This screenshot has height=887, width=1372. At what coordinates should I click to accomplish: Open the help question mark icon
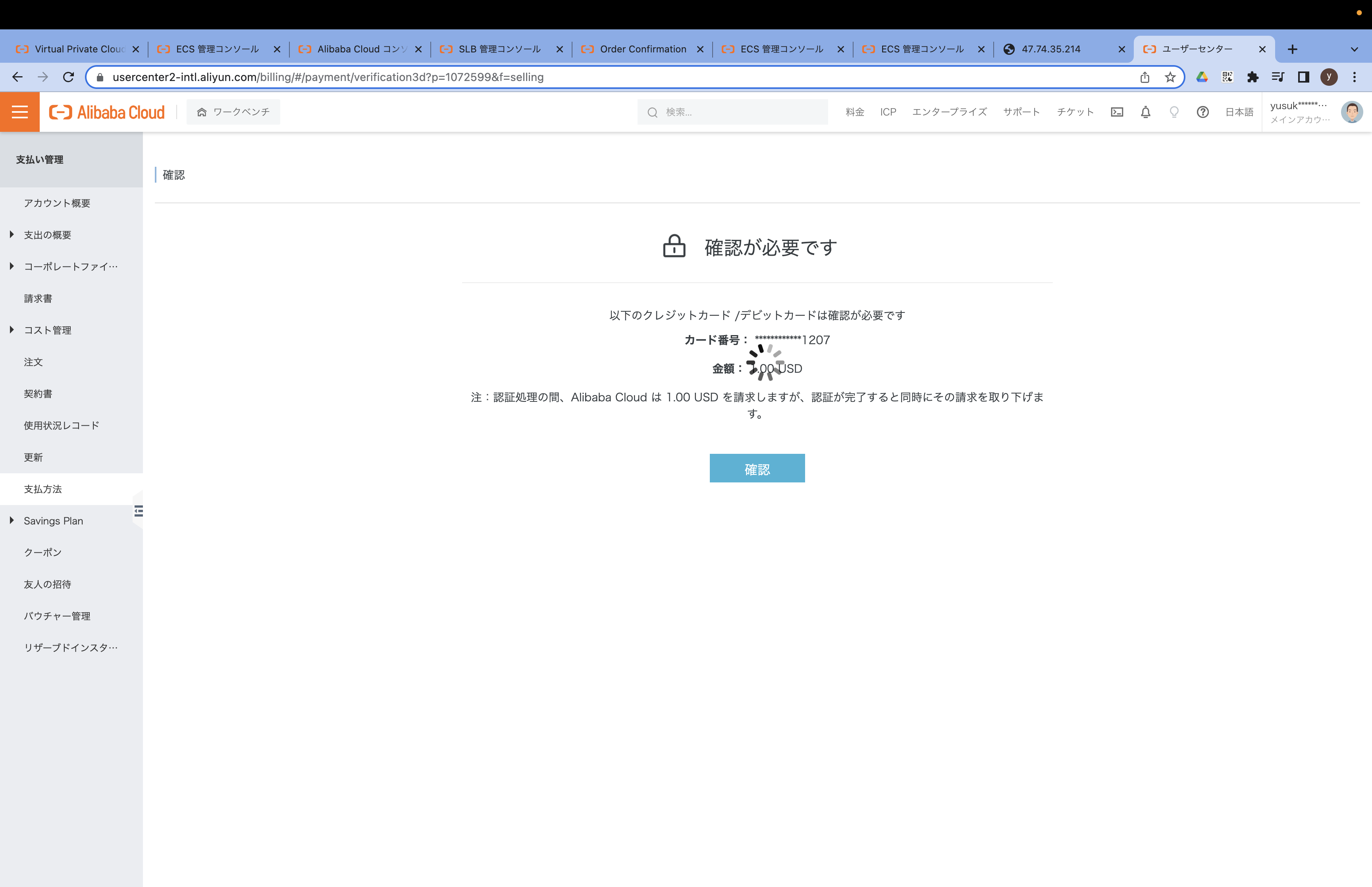(x=1203, y=112)
